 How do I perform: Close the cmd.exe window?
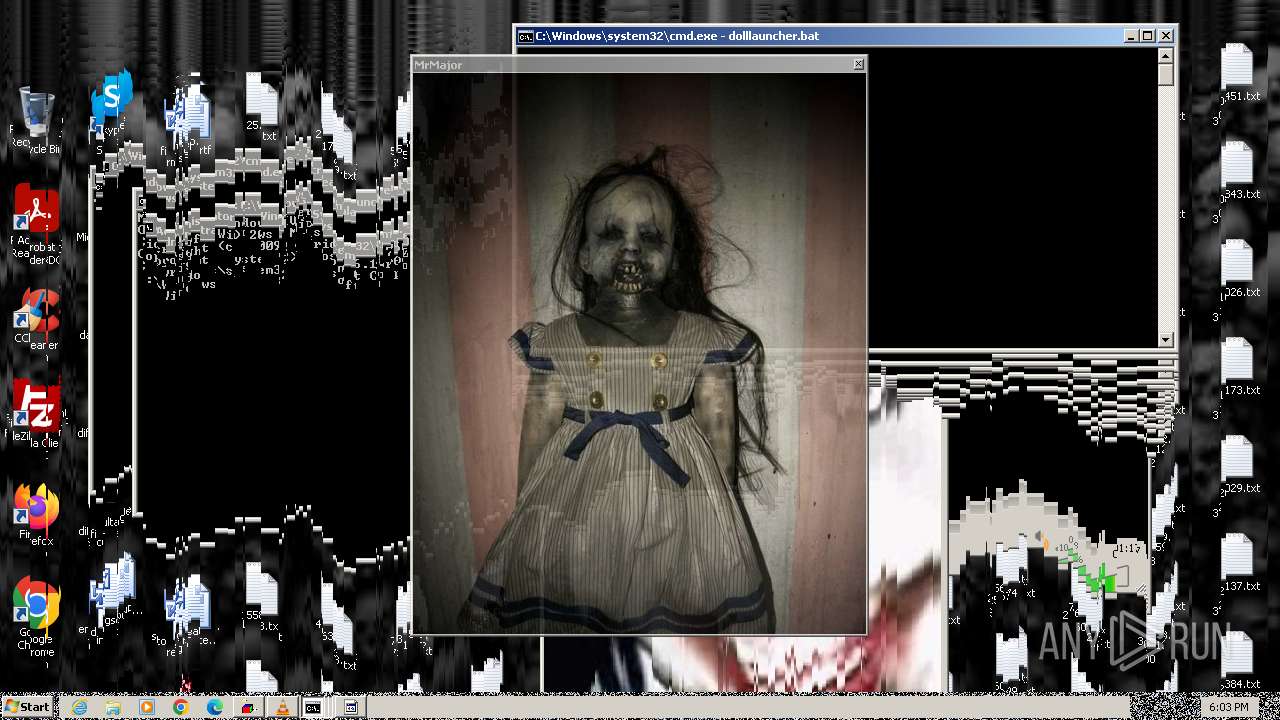click(1165, 36)
